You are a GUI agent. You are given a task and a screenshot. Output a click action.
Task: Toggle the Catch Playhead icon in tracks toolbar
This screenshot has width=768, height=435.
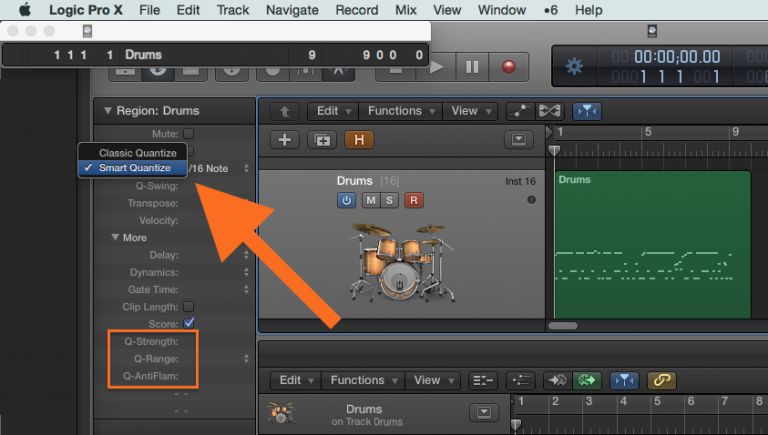pos(586,111)
